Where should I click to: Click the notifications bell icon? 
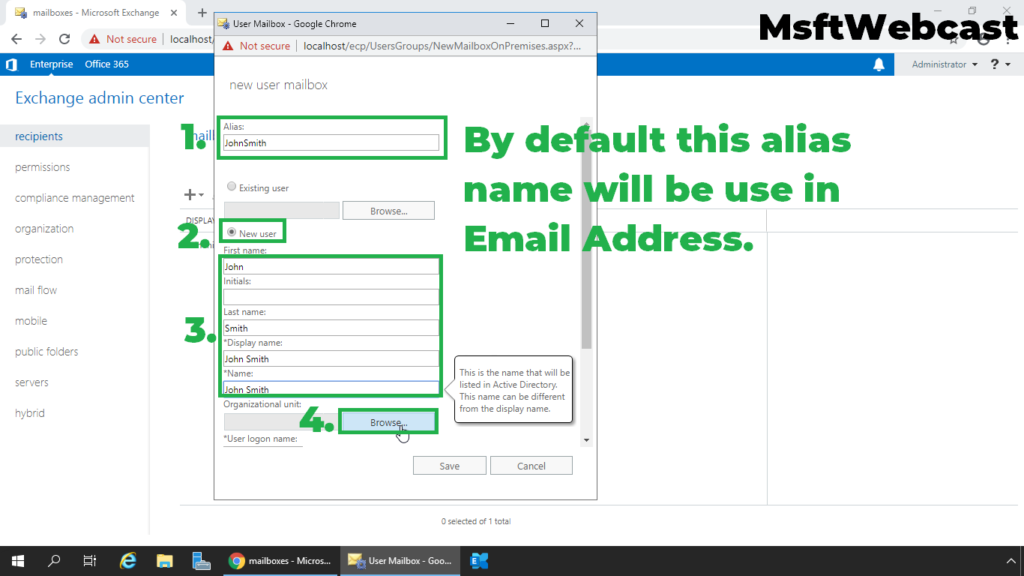[879, 64]
